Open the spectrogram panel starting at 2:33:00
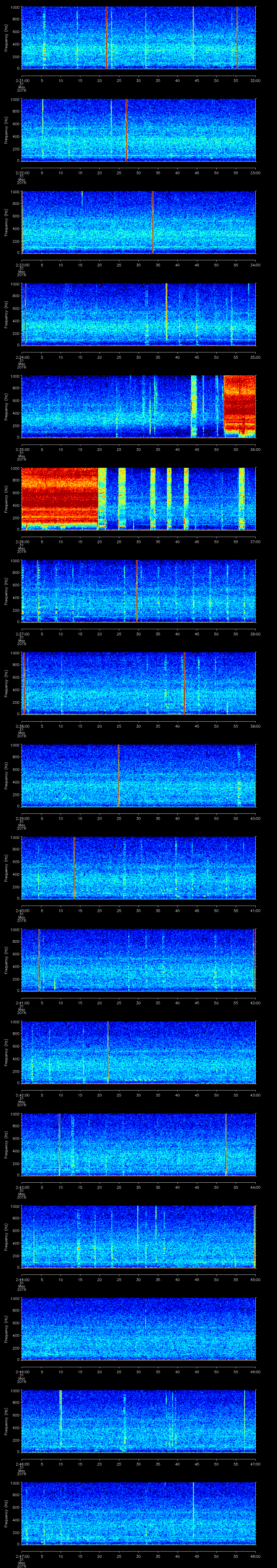Screen dimensions: 277x1568 coord(138,222)
